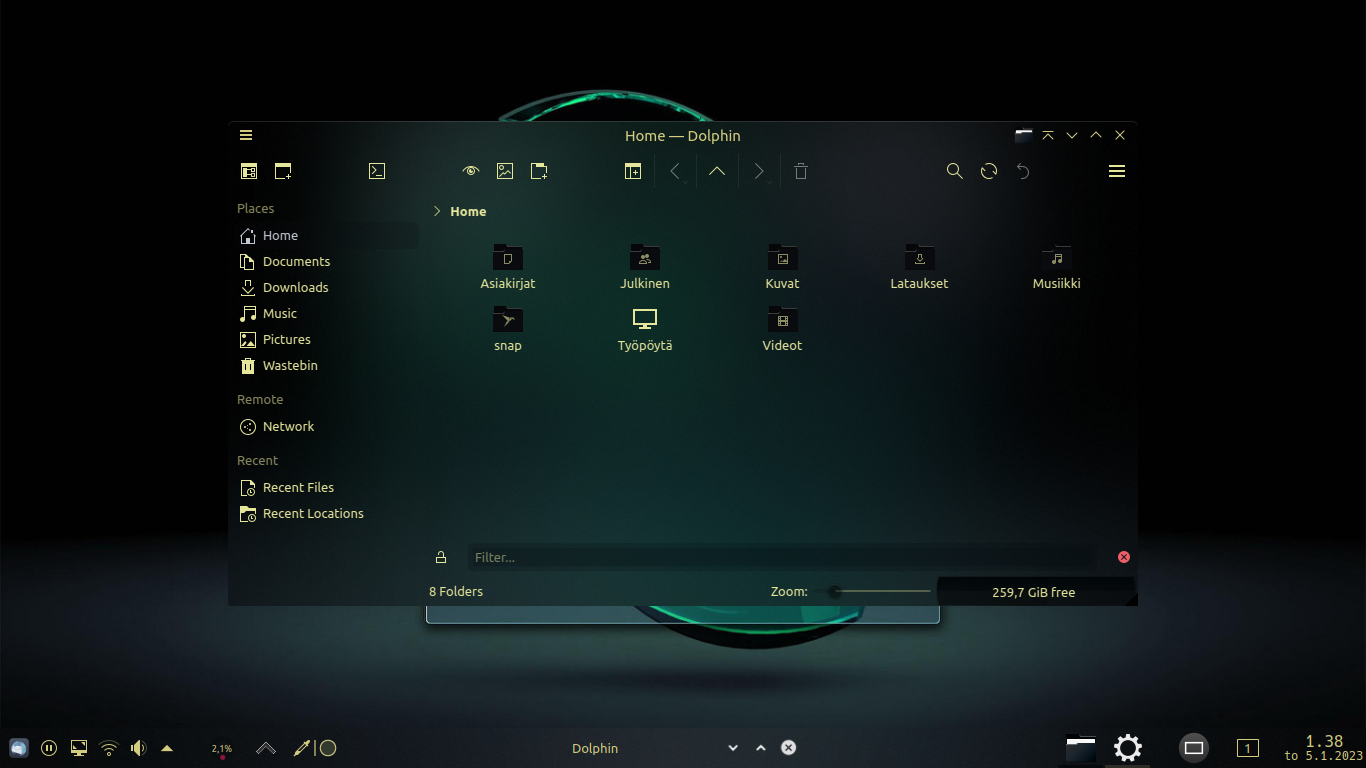Refresh the folder view
The image size is (1366, 768).
(x=989, y=171)
